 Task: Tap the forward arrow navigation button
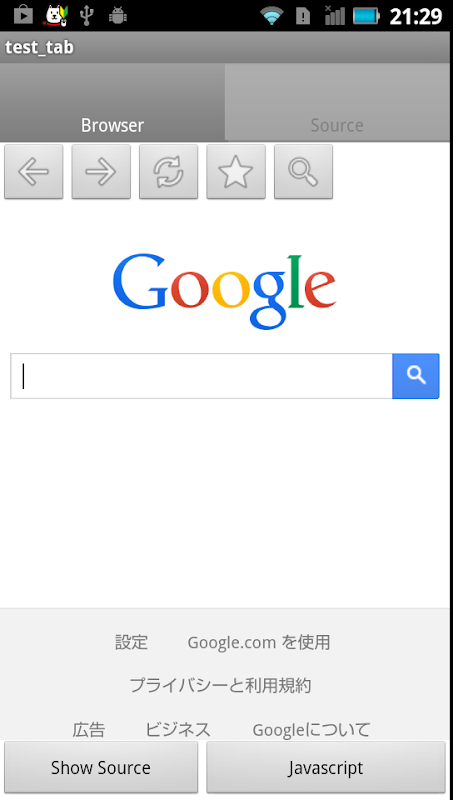click(101, 171)
